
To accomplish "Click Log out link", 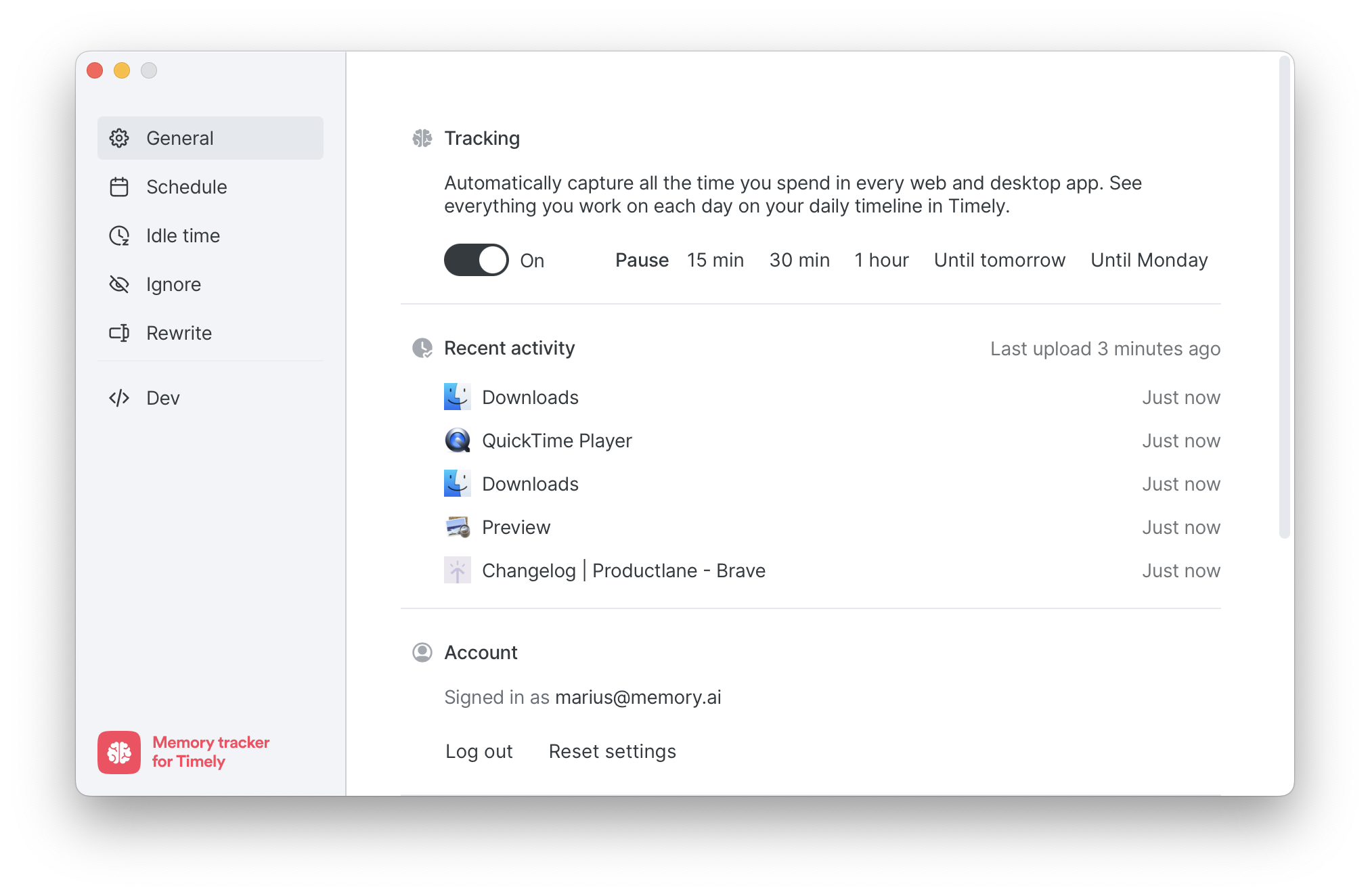I will click(479, 751).
